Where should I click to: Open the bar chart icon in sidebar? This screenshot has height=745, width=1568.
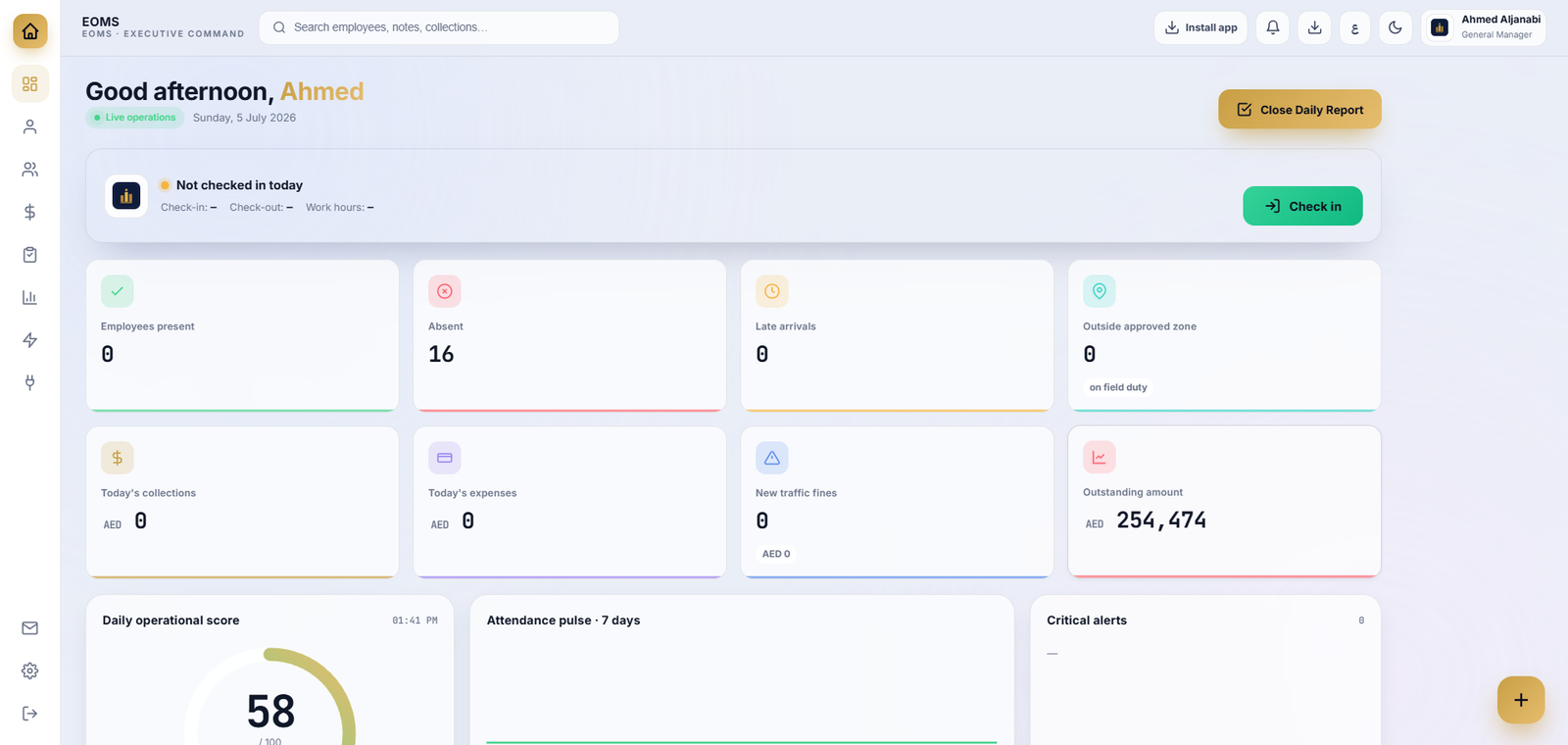point(30,297)
